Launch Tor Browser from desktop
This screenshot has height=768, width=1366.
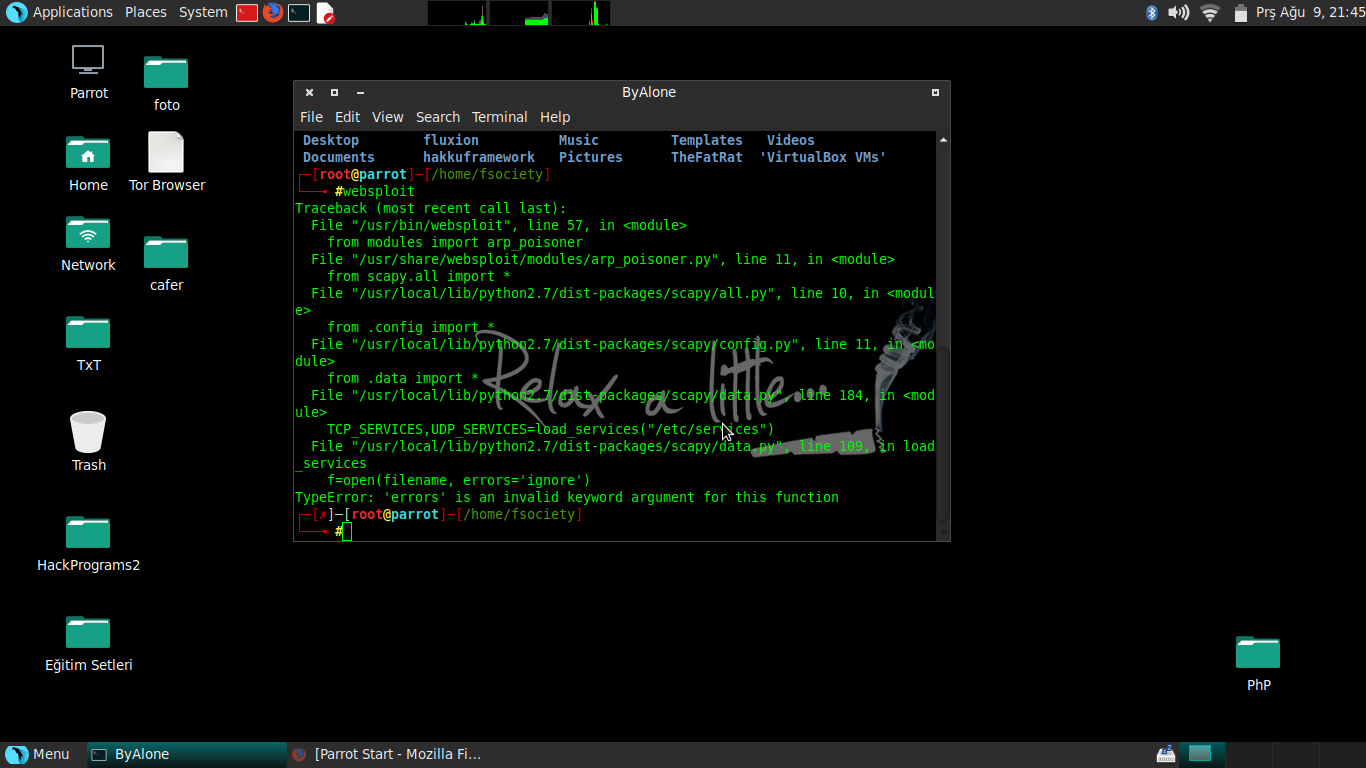(166, 163)
